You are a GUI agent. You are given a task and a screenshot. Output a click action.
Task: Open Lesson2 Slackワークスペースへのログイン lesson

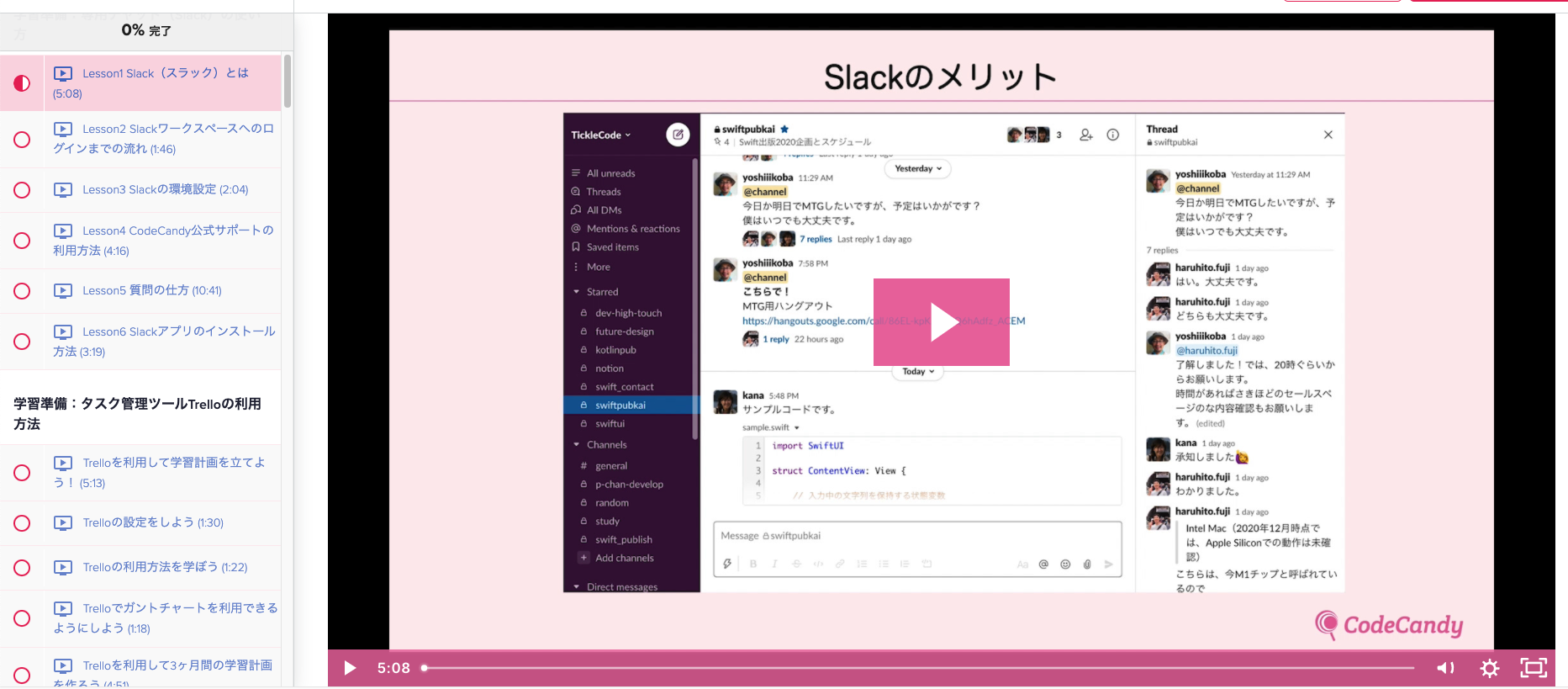click(164, 139)
